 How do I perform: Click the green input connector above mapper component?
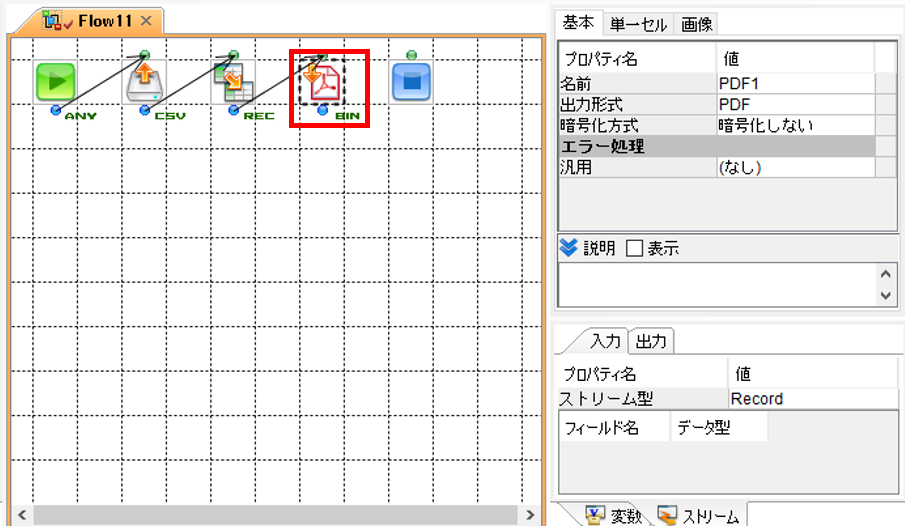pos(233,55)
